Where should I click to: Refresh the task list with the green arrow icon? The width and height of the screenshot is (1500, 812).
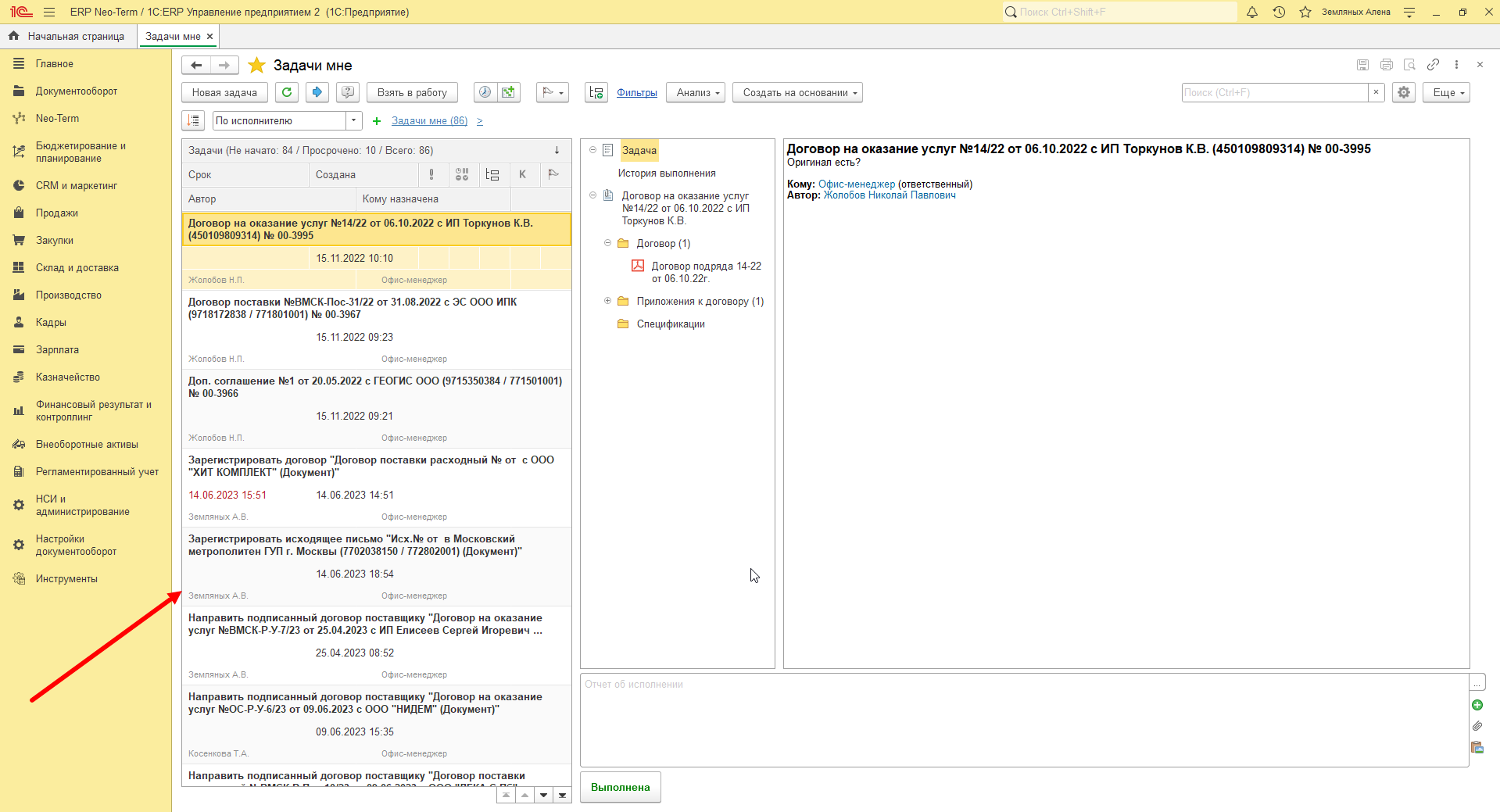pyautogui.click(x=287, y=92)
